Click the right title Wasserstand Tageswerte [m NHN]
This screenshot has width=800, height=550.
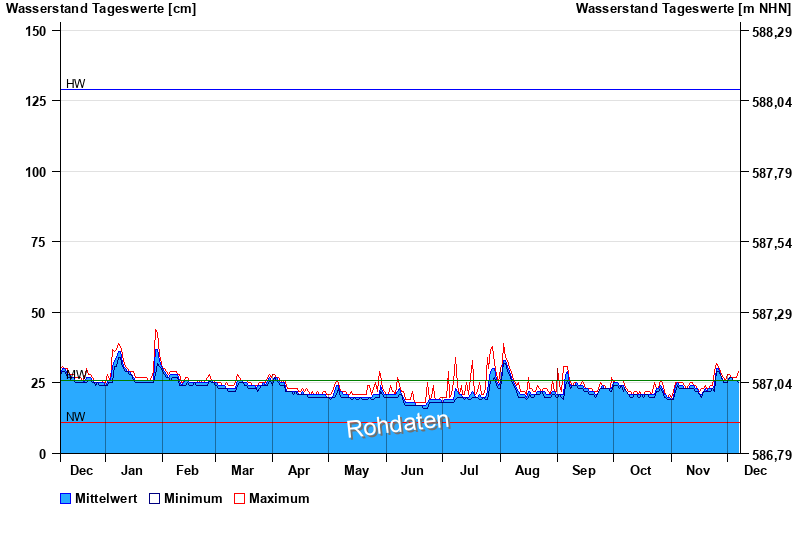click(685, 9)
